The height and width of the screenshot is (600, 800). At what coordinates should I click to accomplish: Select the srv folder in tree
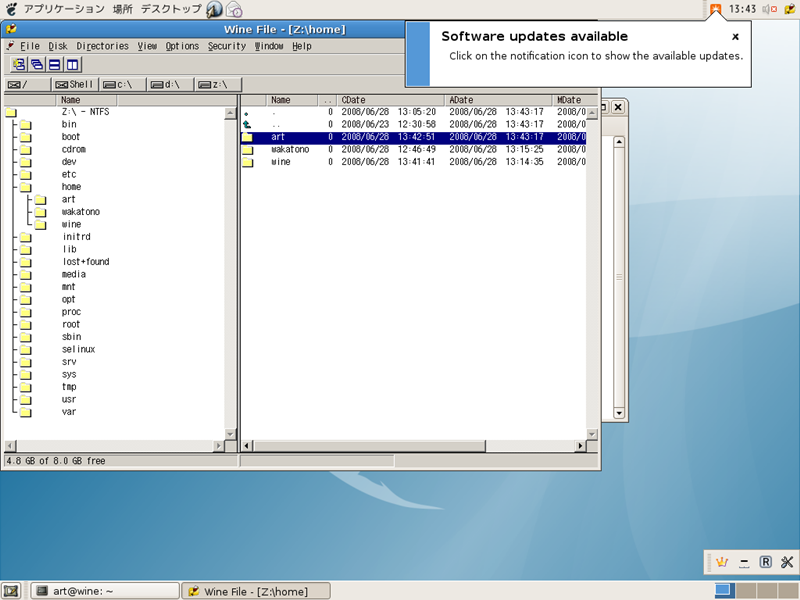(x=69, y=362)
